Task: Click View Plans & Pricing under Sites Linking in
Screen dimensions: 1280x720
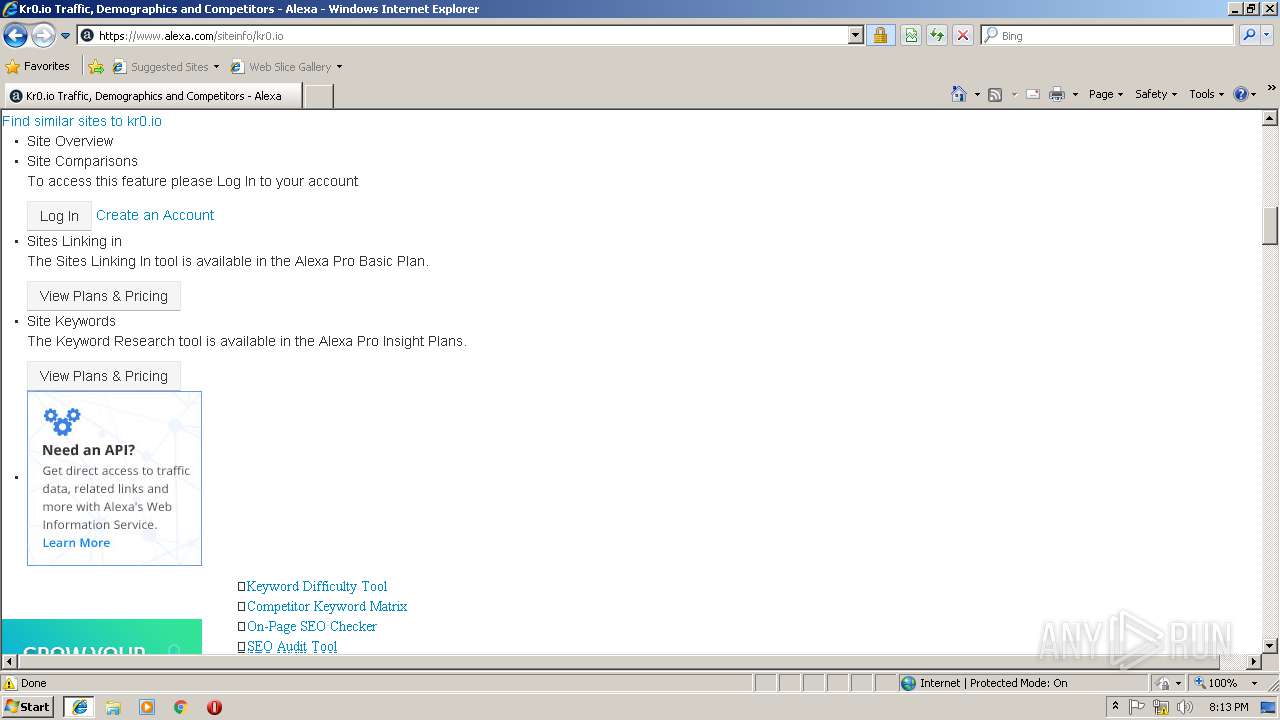Action: tap(104, 296)
